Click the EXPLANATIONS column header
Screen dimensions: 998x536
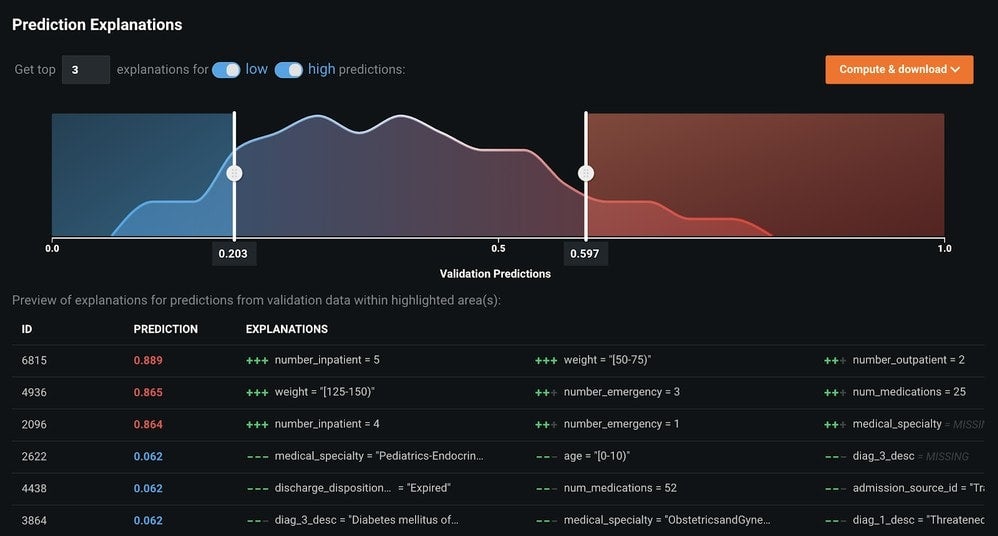click(x=286, y=329)
